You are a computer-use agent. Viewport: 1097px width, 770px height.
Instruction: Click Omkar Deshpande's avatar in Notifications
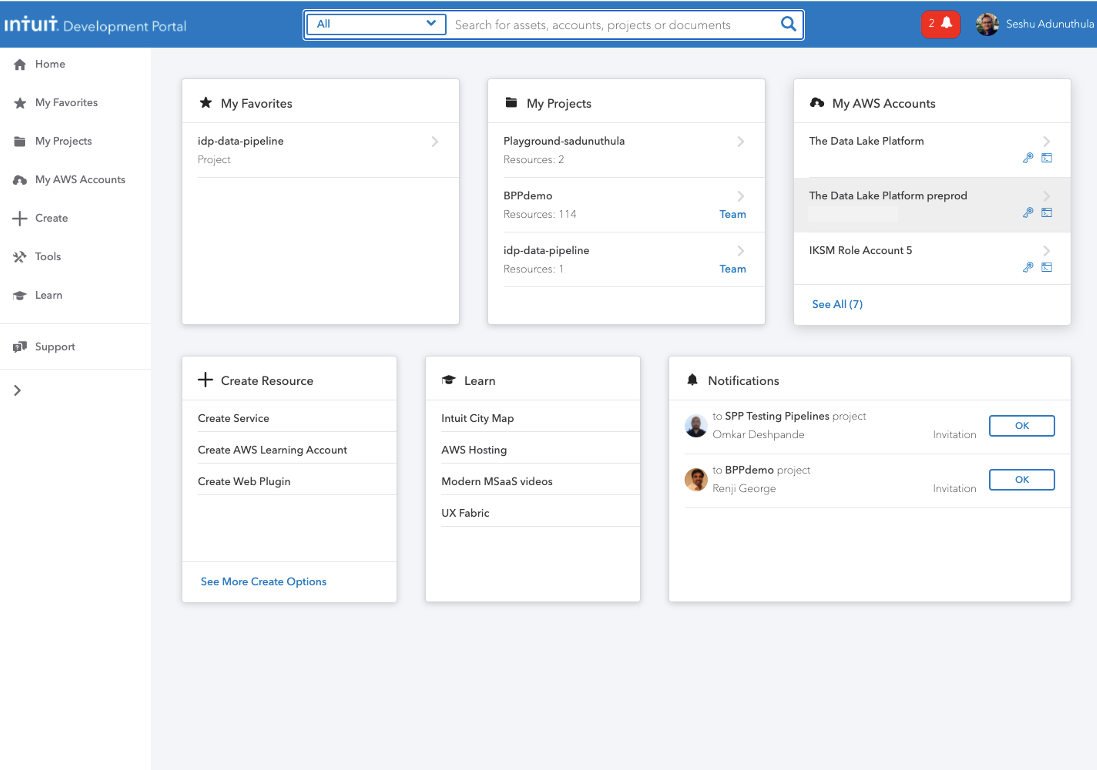[695, 425]
